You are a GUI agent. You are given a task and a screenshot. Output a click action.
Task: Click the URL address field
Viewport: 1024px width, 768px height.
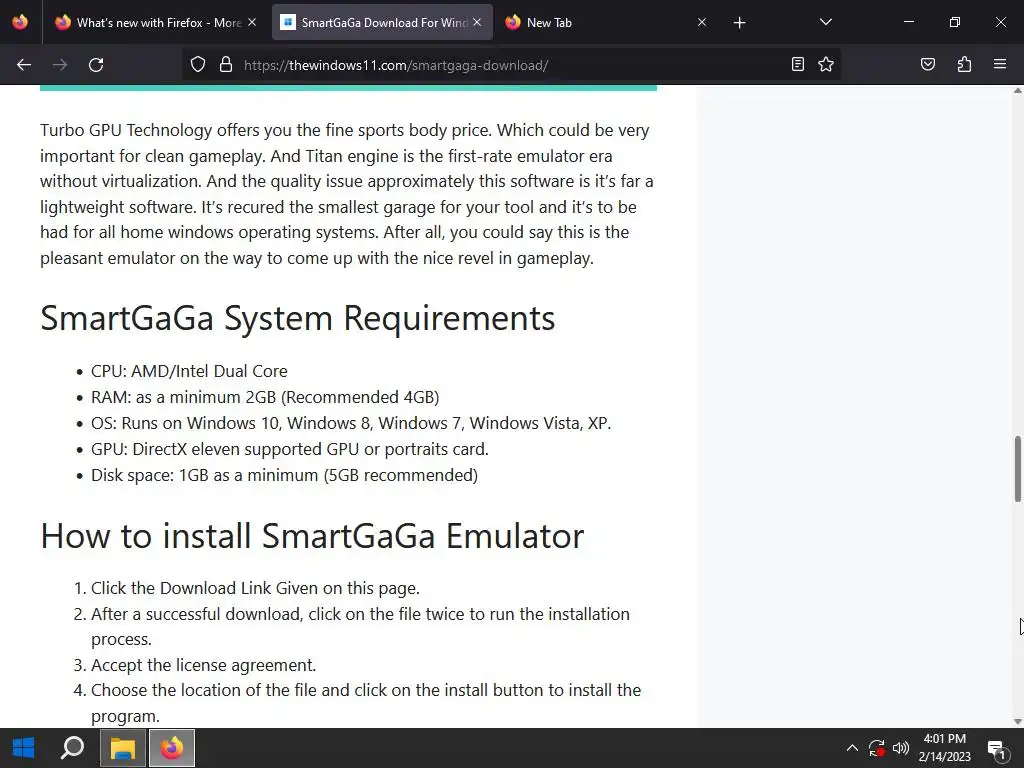coord(509,65)
